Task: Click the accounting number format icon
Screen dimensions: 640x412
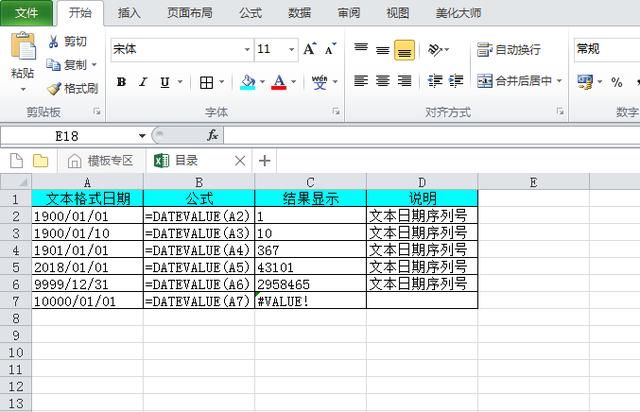Action: pyautogui.click(x=585, y=82)
